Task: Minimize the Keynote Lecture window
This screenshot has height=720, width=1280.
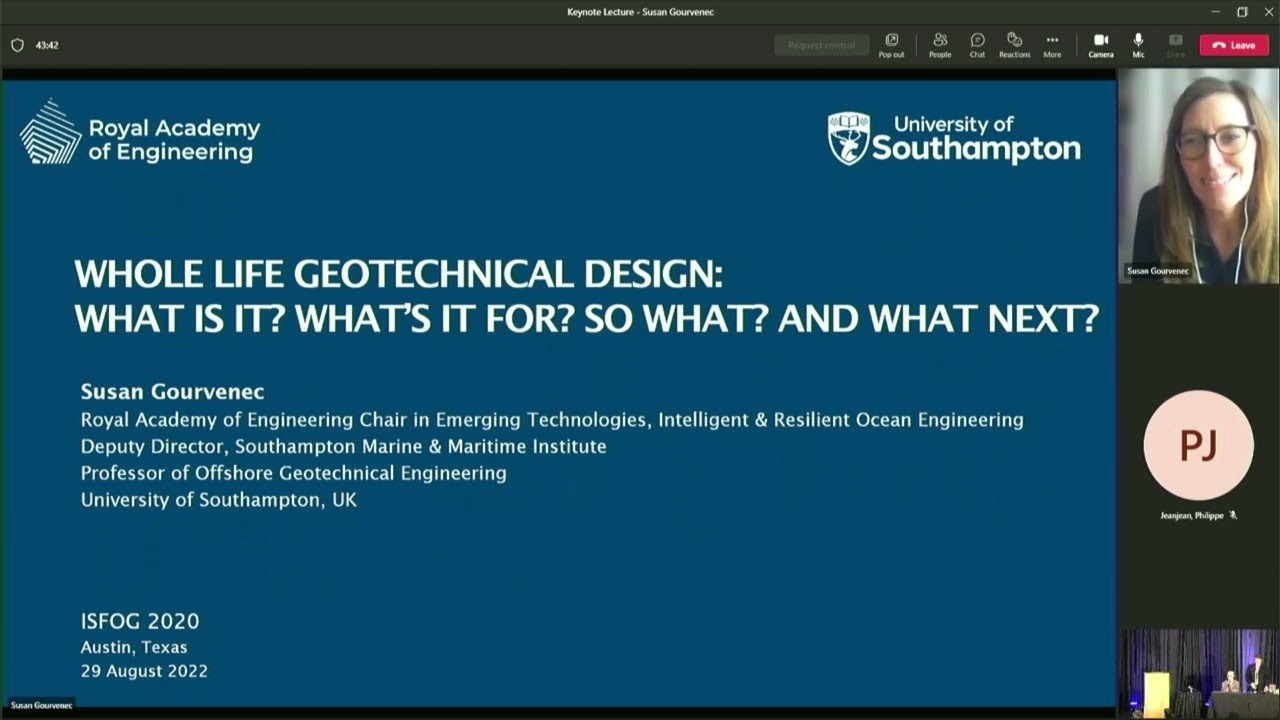Action: [1215, 12]
